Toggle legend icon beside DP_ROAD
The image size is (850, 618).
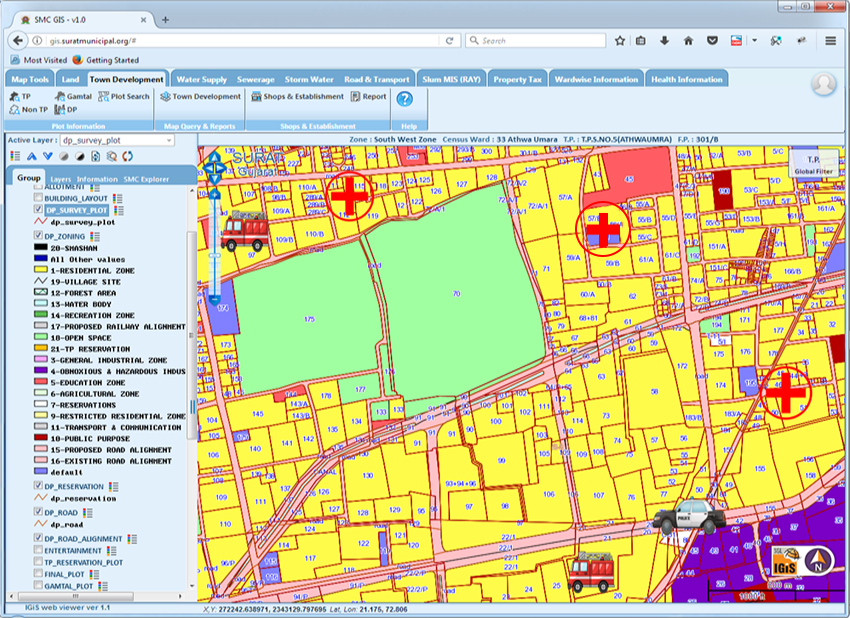point(88,513)
